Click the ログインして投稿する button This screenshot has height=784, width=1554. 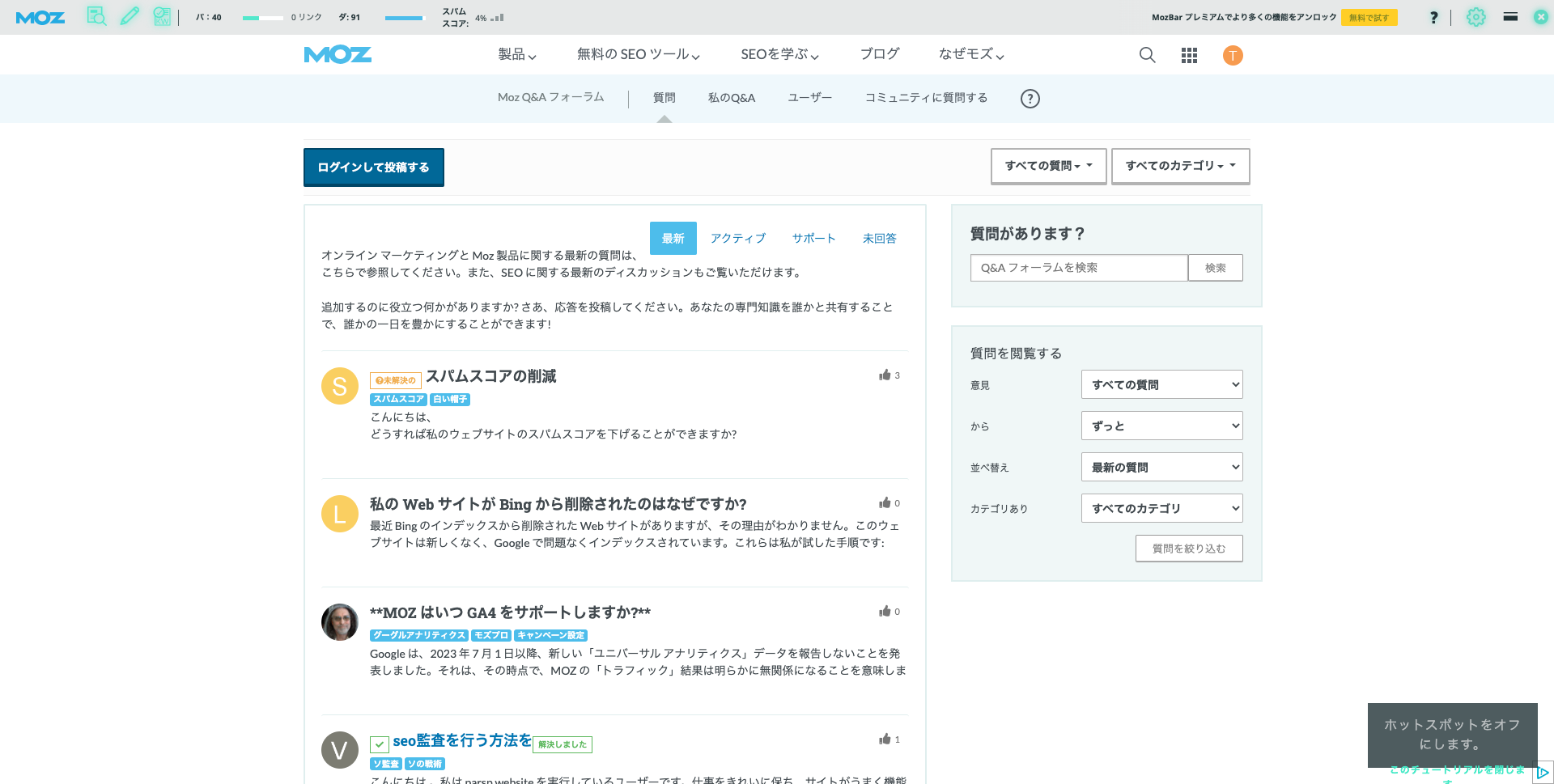pyautogui.click(x=374, y=167)
